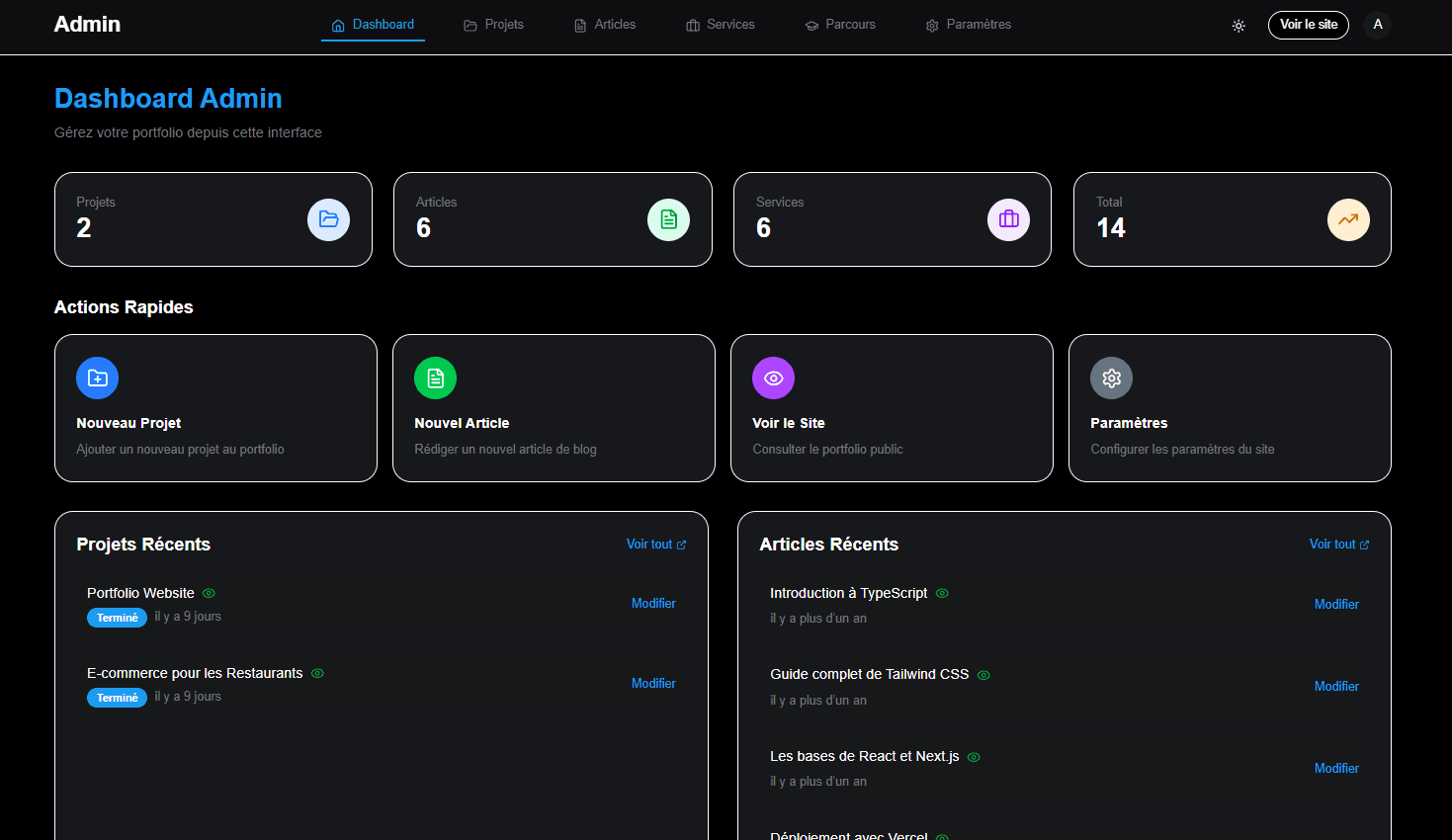This screenshot has width=1452, height=840.
Task: Click the folder icon in Projets stat card
Action: 328,219
